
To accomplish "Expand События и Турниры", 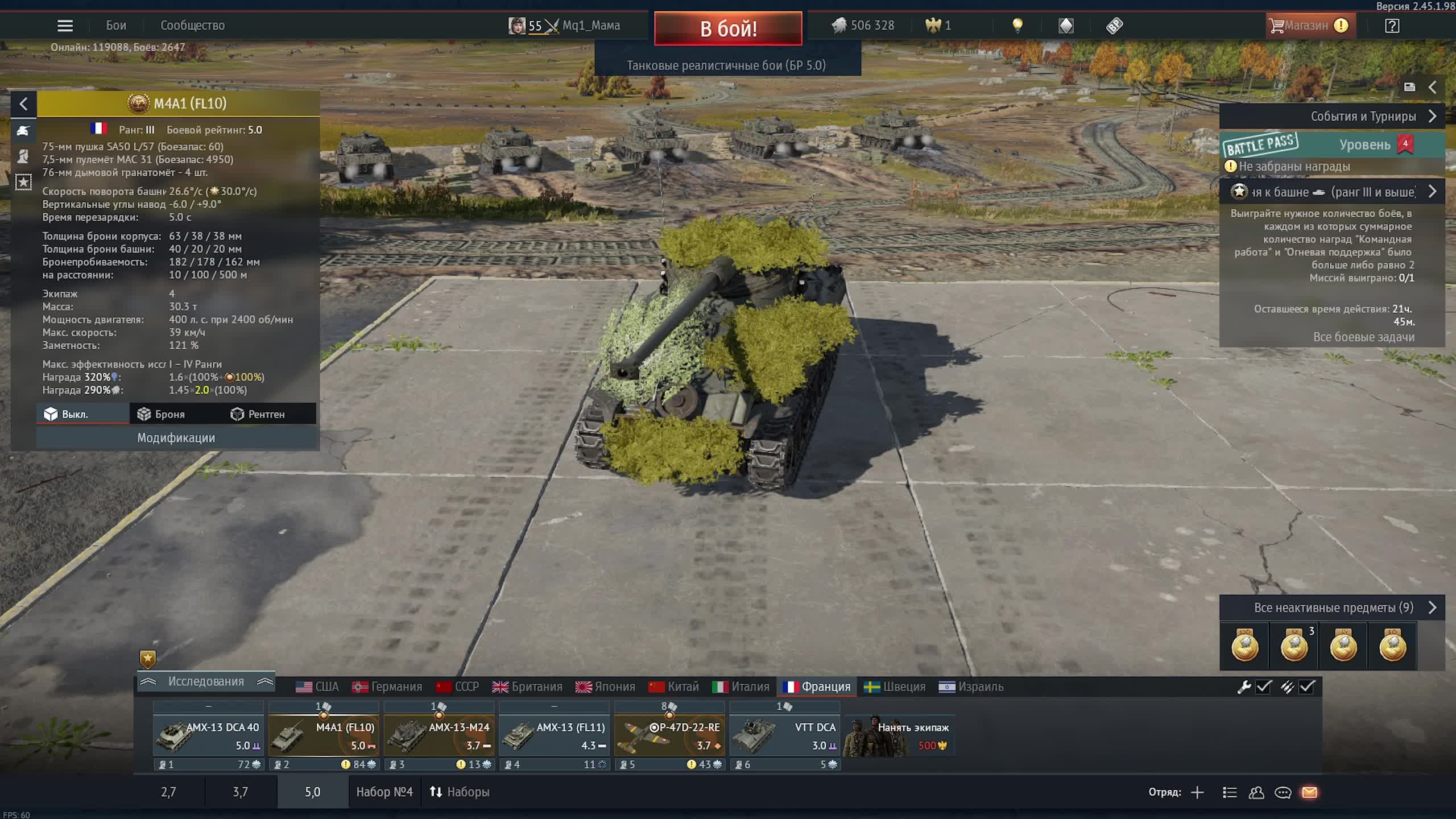I will pyautogui.click(x=1332, y=117).
